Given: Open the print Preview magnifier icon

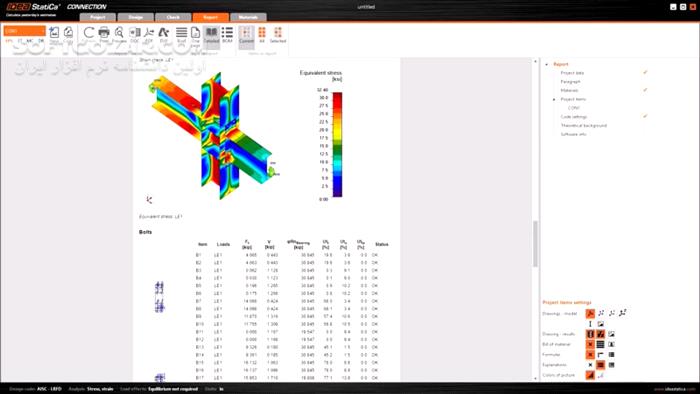Looking at the screenshot, I should click(119, 33).
